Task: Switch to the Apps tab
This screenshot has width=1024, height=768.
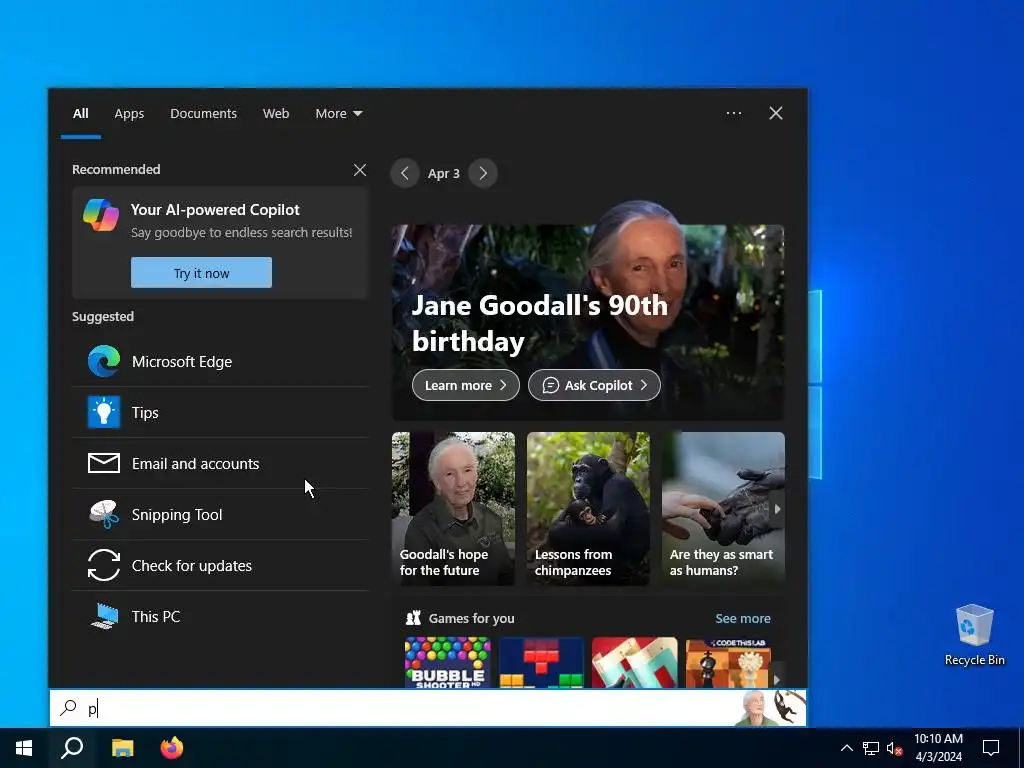Action: 129,114
